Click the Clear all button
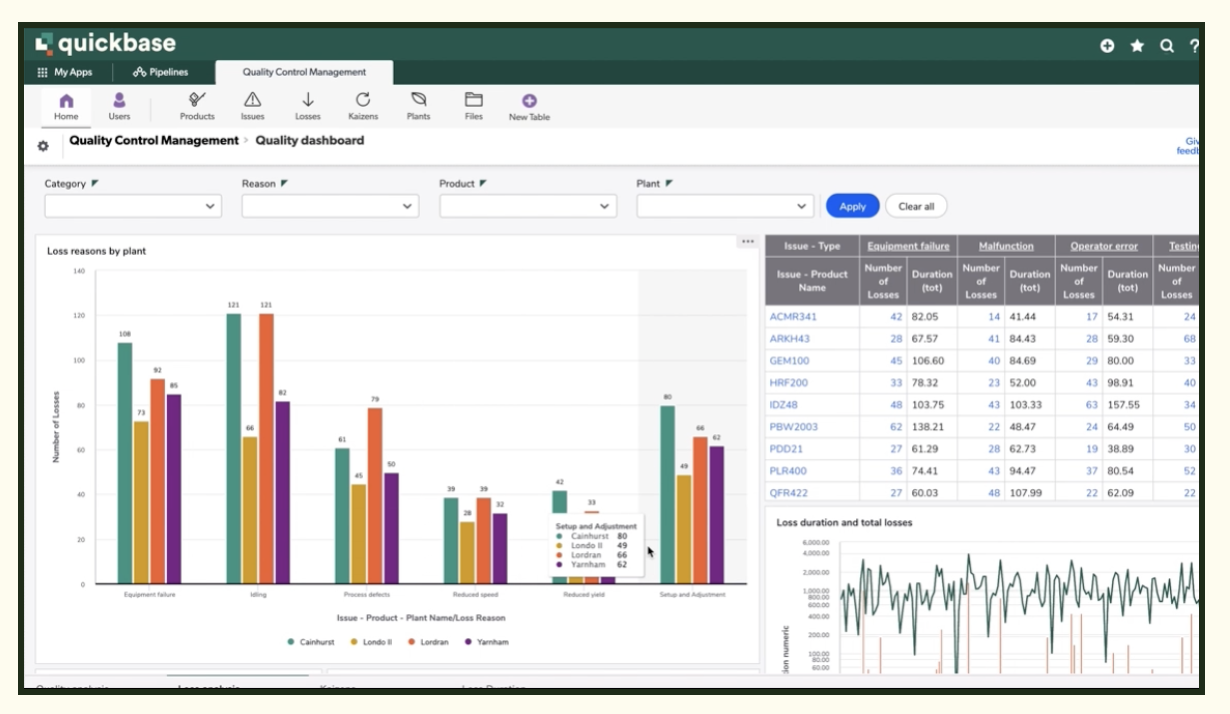This screenshot has height=714, width=1230. (x=916, y=206)
